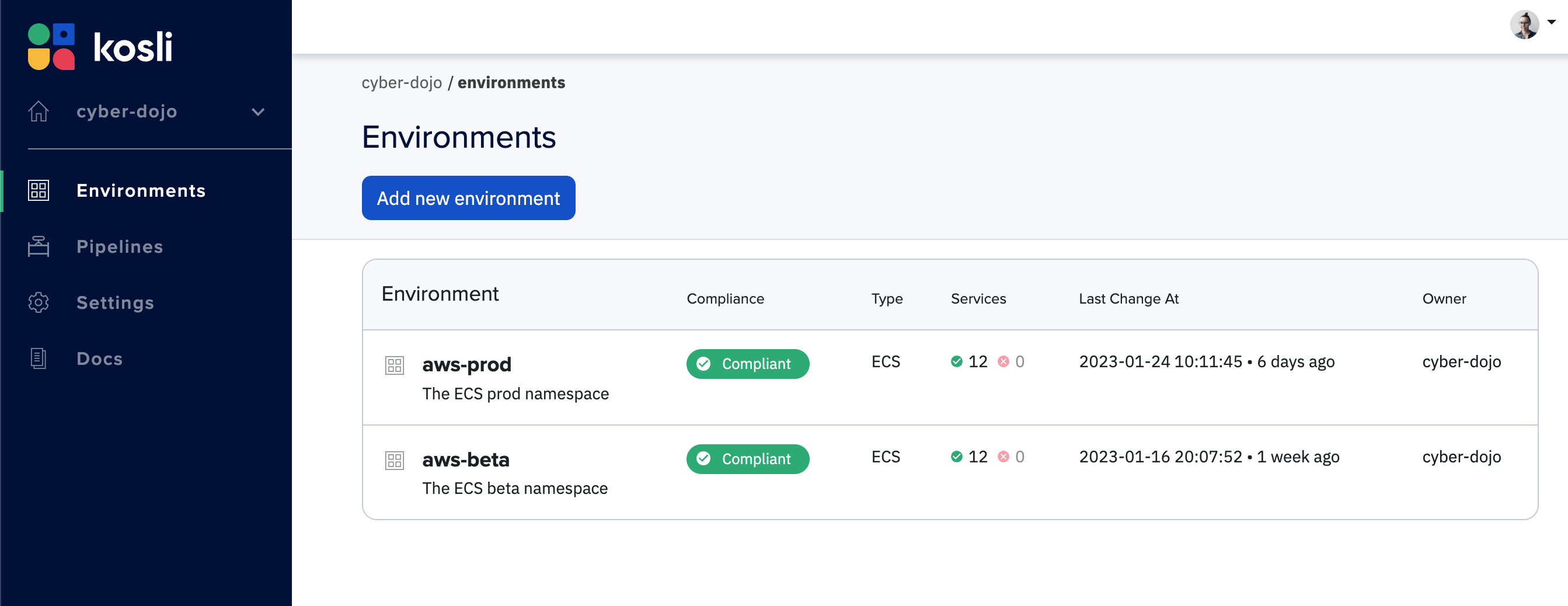The image size is (1568, 606).
Task: Click ECS type in aws-prod row
Action: click(885, 362)
